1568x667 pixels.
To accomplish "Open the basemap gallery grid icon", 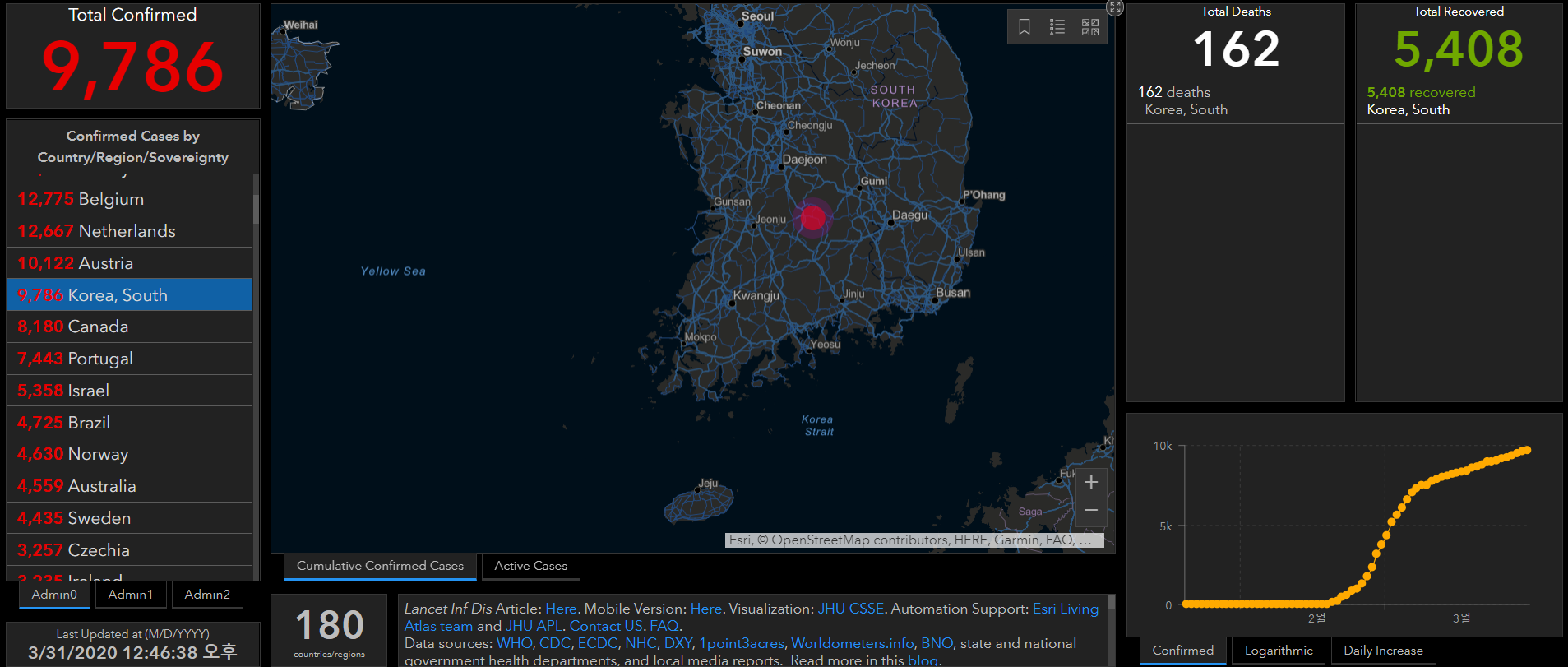I will [x=1090, y=27].
